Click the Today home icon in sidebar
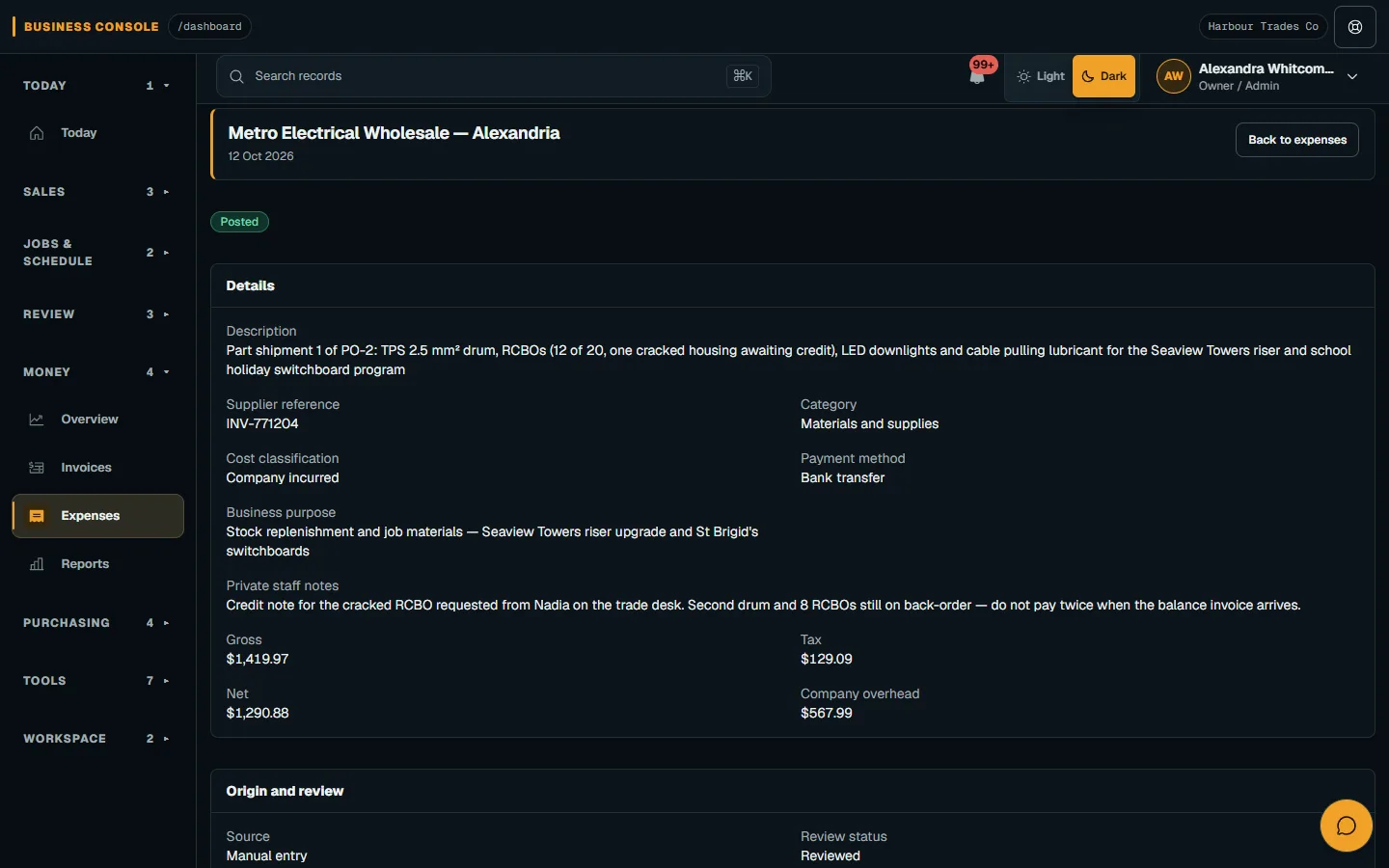 (x=37, y=133)
